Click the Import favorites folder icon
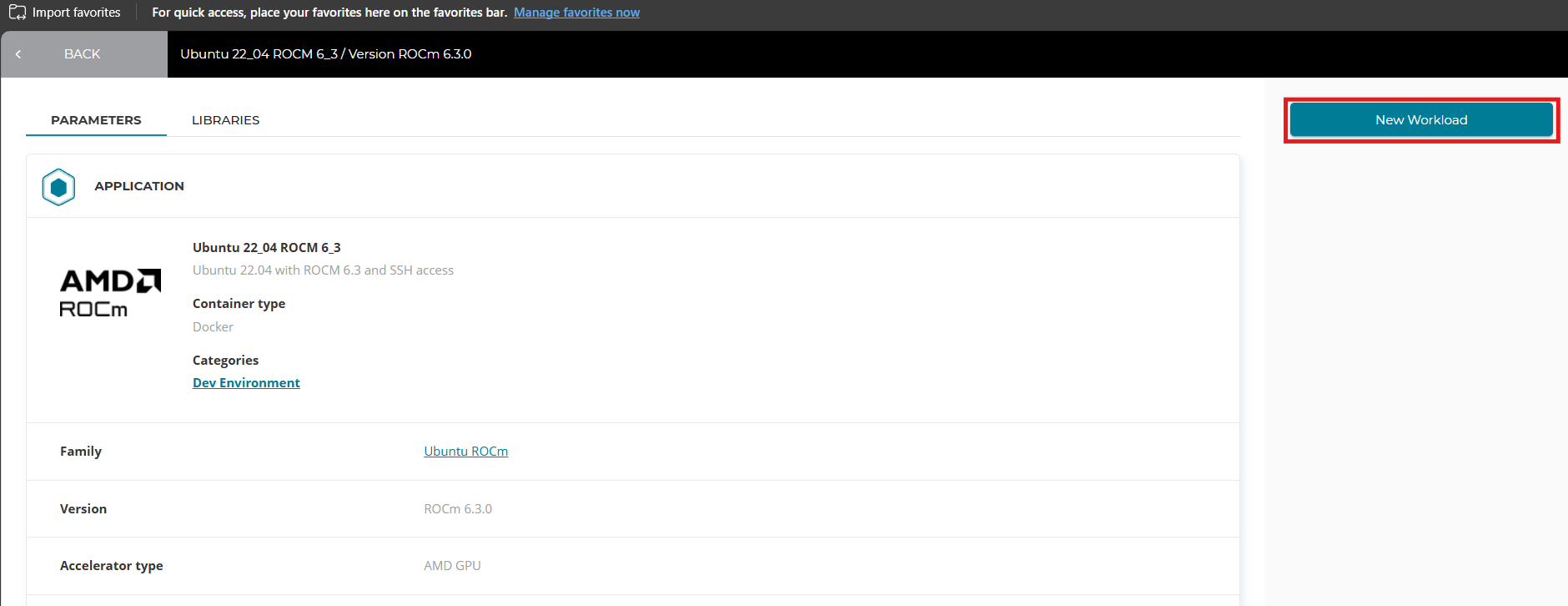The width and height of the screenshot is (1568, 606). coord(18,13)
